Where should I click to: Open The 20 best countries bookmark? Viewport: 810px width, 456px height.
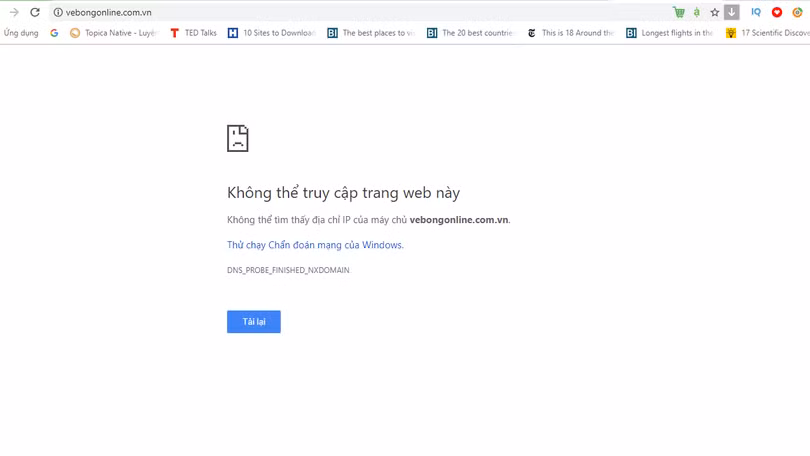point(471,33)
